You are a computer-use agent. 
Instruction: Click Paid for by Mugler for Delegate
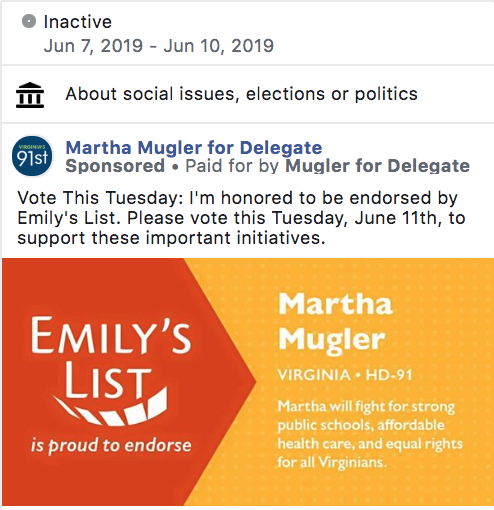click(327, 166)
